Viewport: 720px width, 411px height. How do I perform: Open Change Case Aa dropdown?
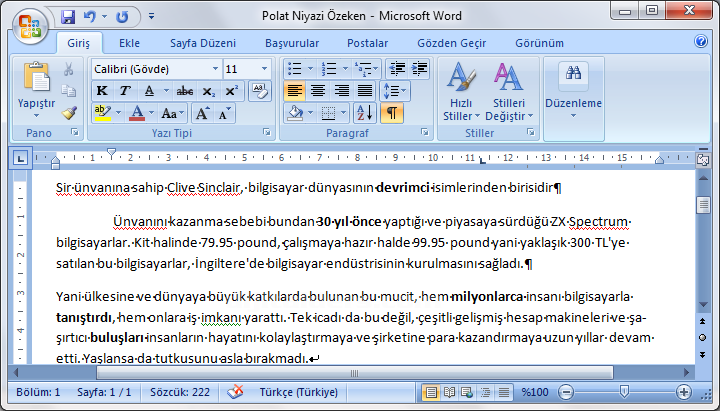(173, 113)
